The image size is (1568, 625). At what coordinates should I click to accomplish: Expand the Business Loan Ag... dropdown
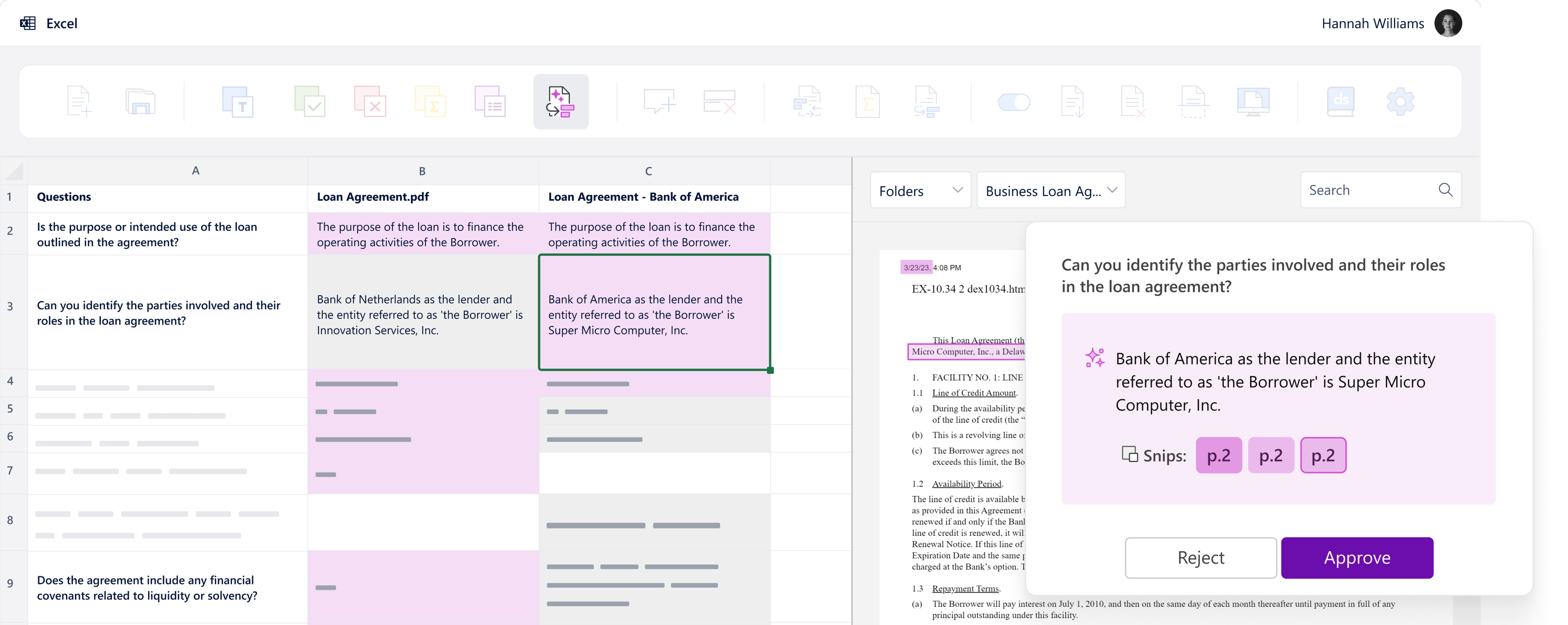(x=1051, y=191)
